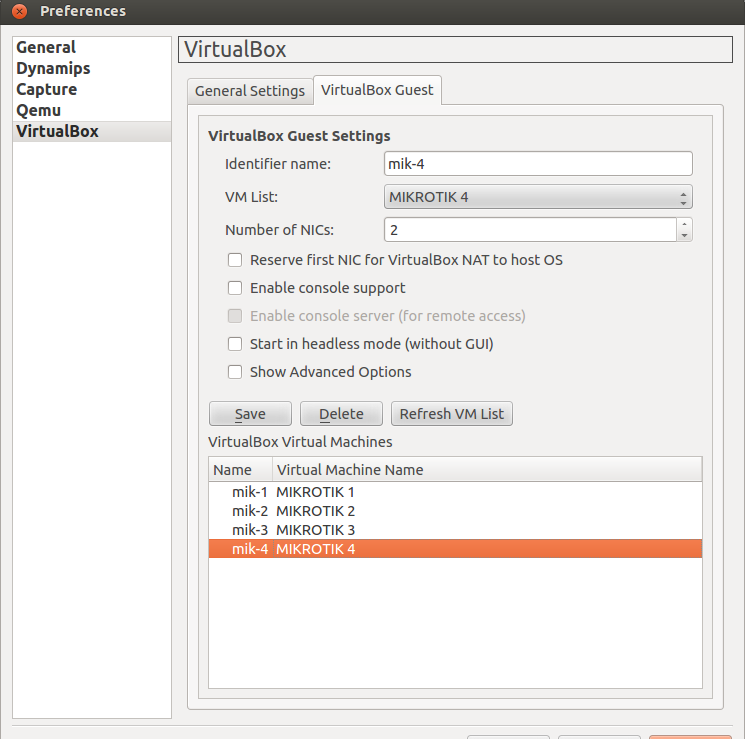Viewport: 745px width, 739px height.
Task: Close the Preferences window
Action: tap(19, 10)
